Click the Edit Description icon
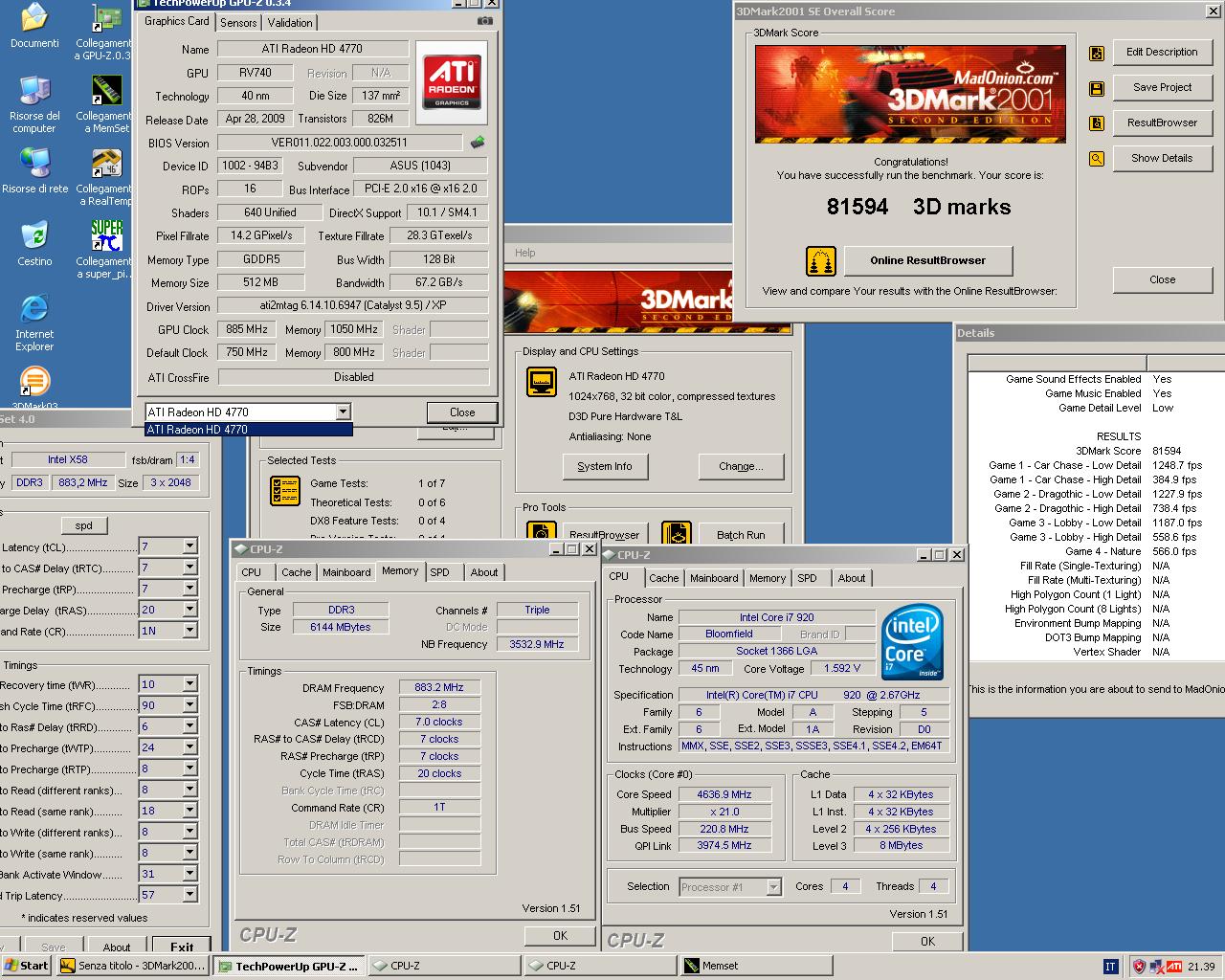 pos(1097,54)
